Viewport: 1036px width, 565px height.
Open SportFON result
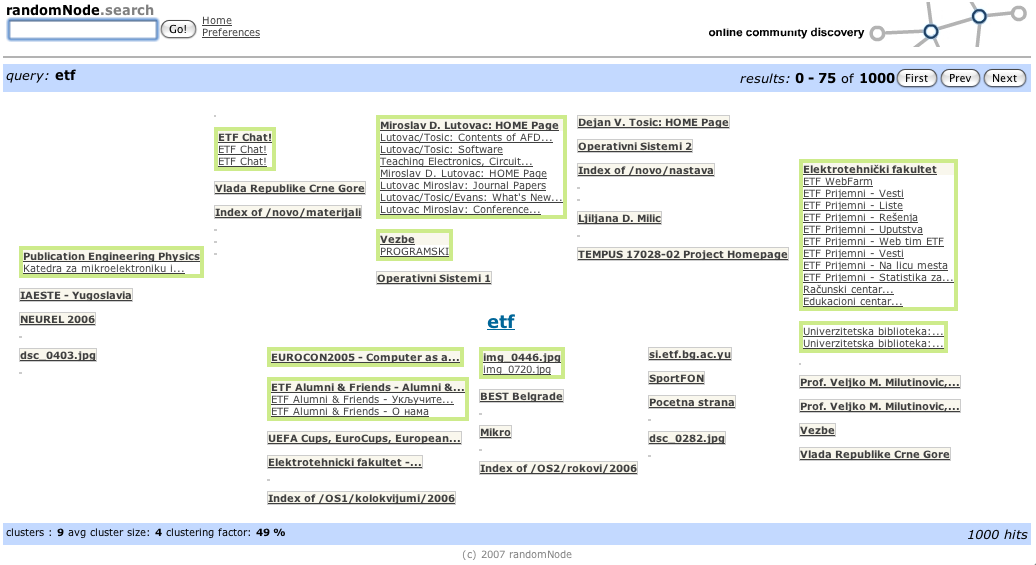(677, 379)
